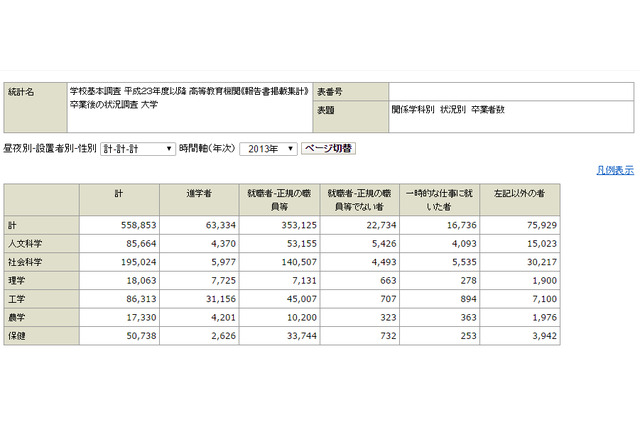Select cell value 16,736
Screen dimensions: 640x426
point(462,225)
